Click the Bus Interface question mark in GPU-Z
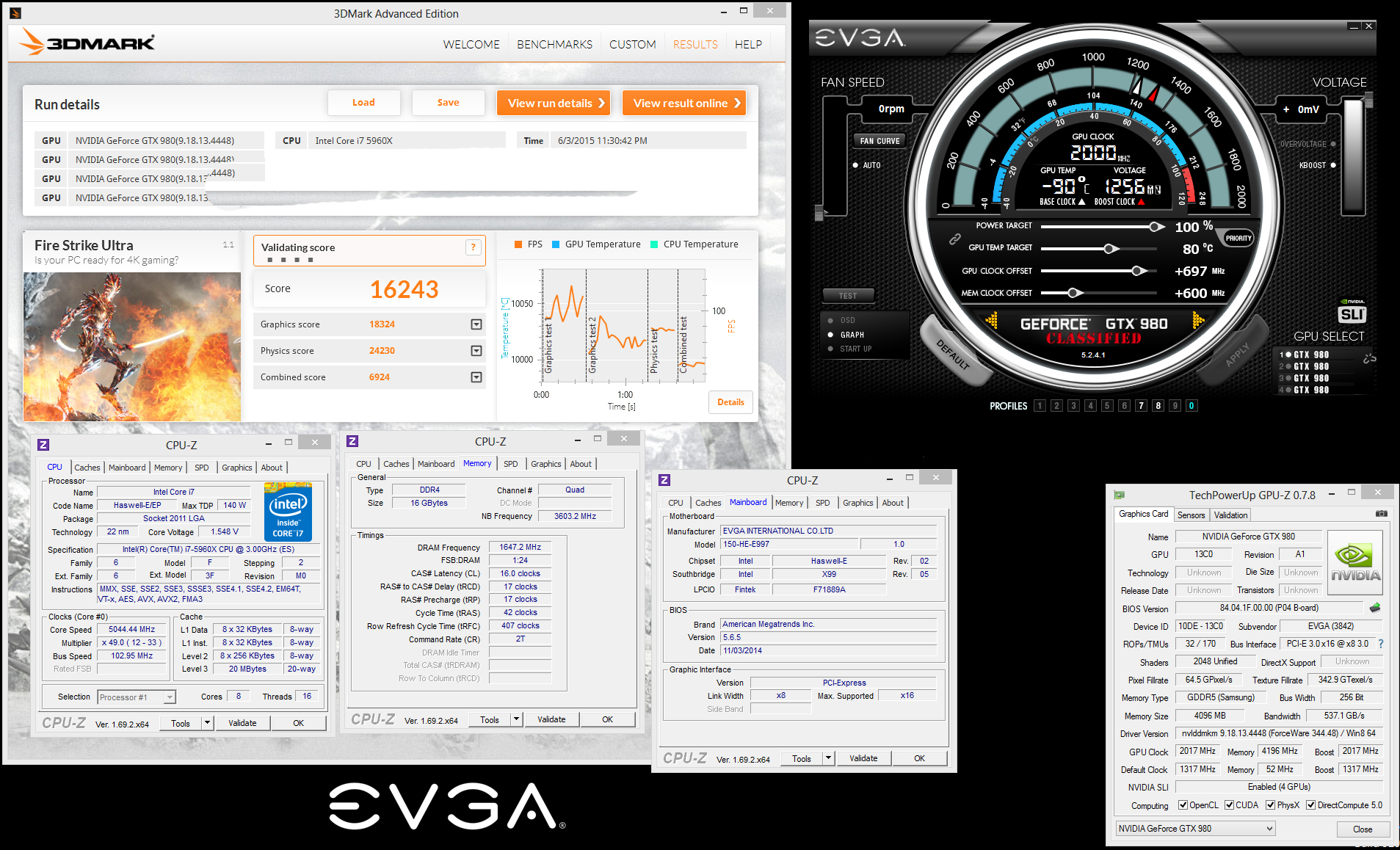 click(1381, 643)
